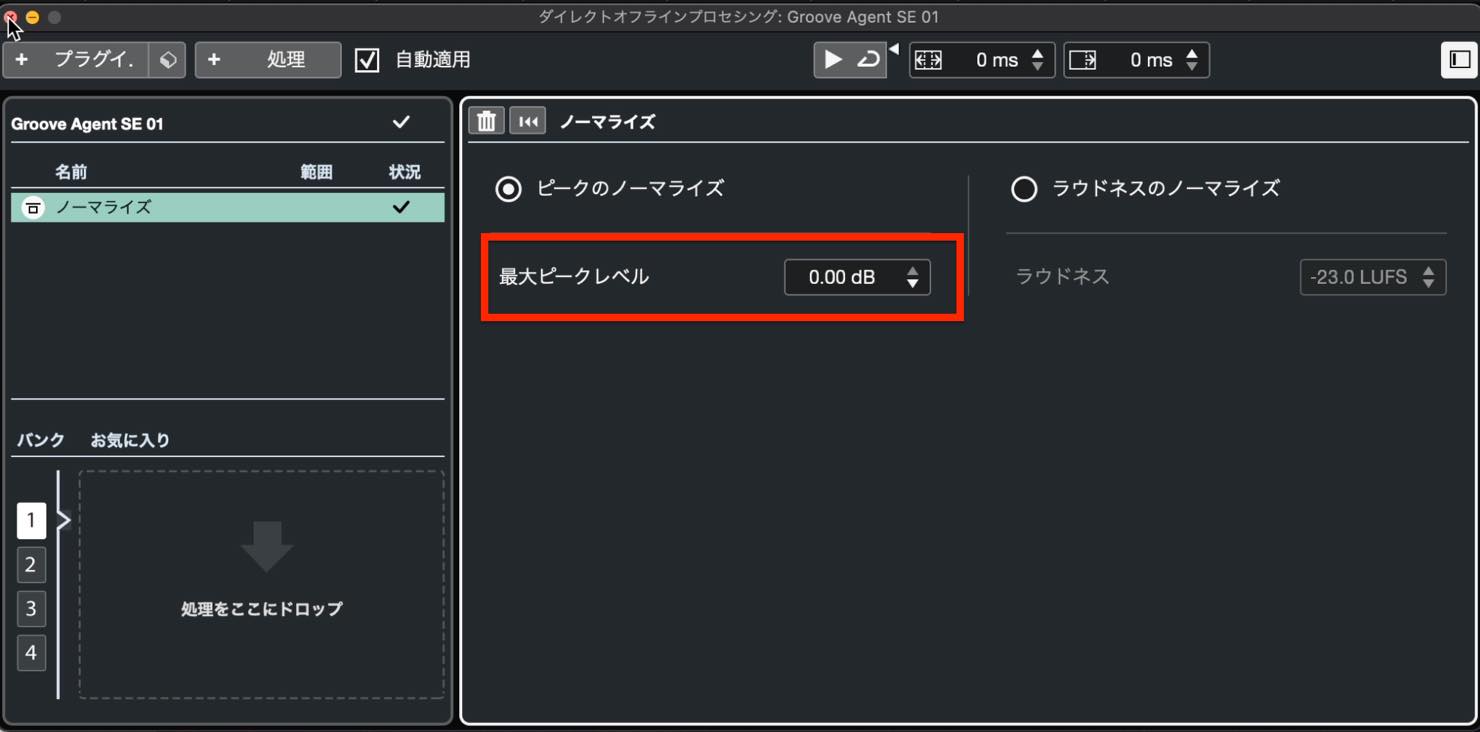Toggle the Groove Agent SE 01 checkmark
This screenshot has height=732, width=1480.
(401, 122)
